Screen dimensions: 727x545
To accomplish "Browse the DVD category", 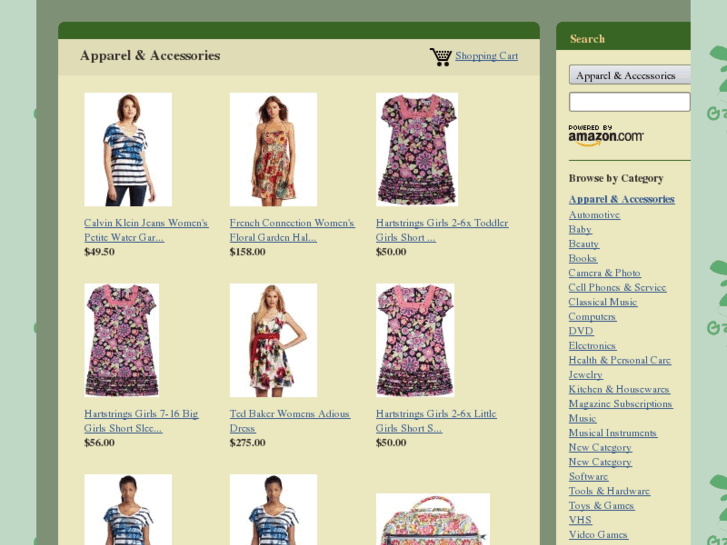I will 581,331.
